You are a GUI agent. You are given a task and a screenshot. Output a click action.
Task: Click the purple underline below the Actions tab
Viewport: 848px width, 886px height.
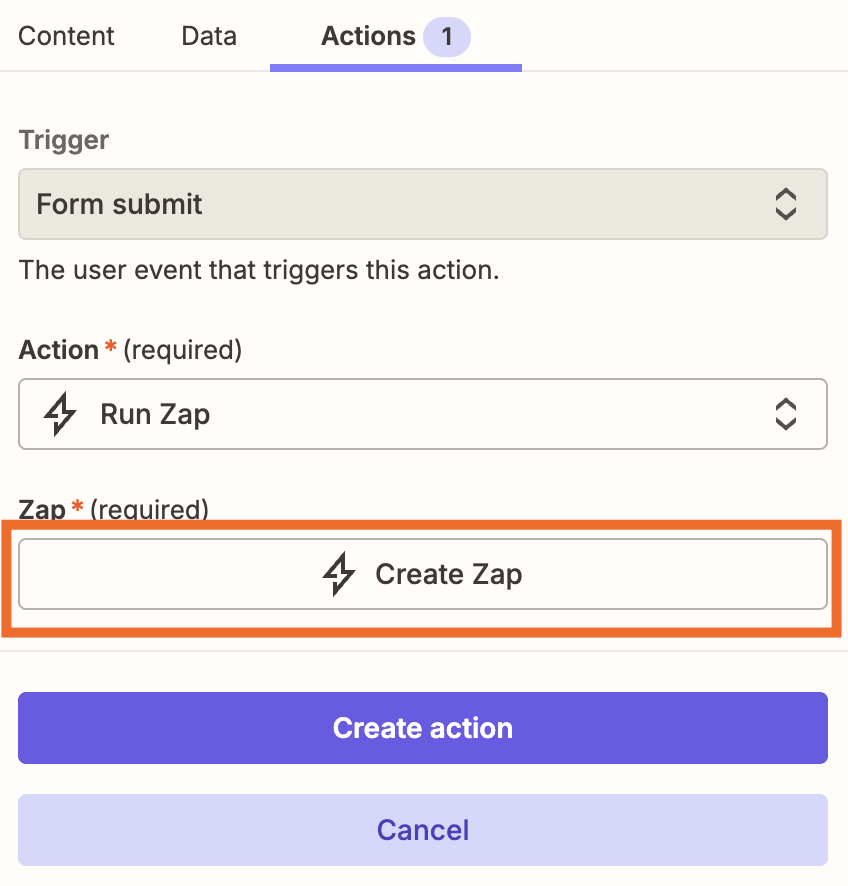coord(395,68)
